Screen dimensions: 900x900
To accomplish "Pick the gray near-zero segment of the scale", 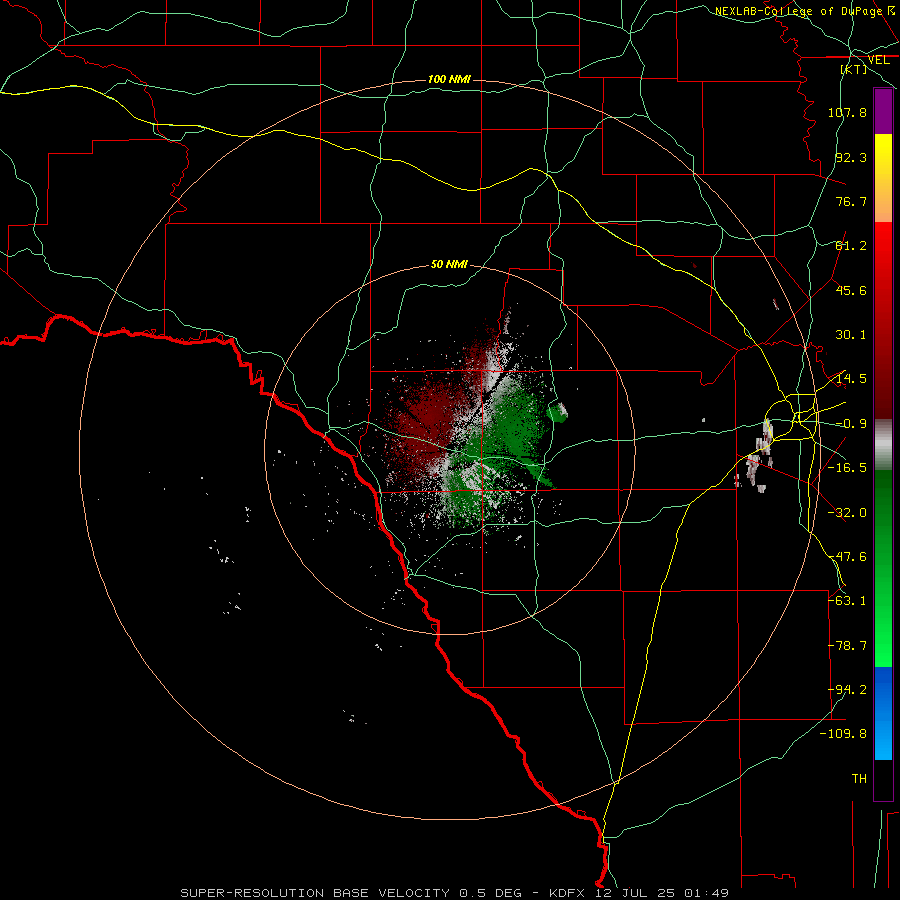I will point(883,445).
